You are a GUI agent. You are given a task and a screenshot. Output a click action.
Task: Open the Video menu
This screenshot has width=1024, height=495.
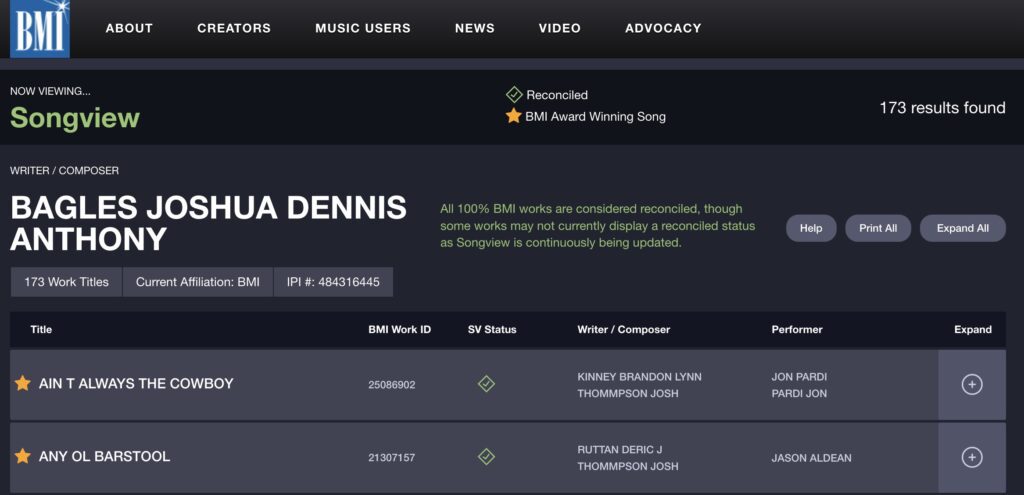pyautogui.click(x=560, y=28)
